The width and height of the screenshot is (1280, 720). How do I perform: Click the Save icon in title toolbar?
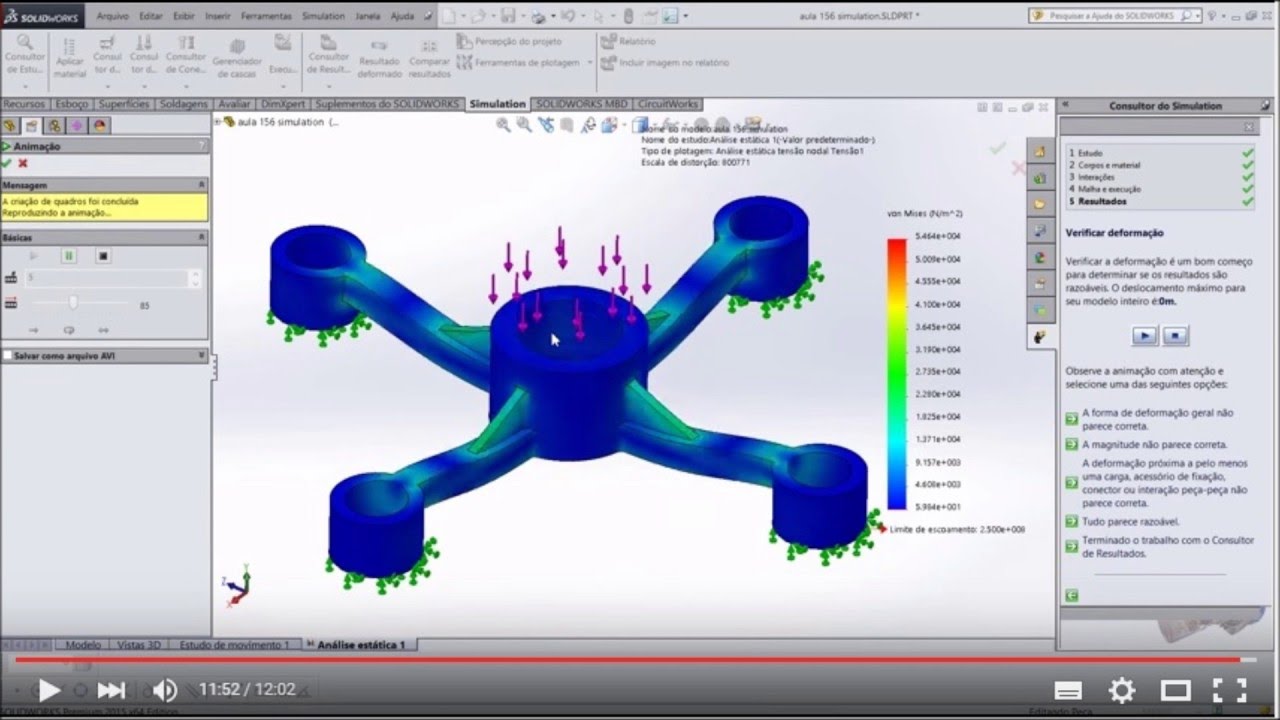(508, 16)
